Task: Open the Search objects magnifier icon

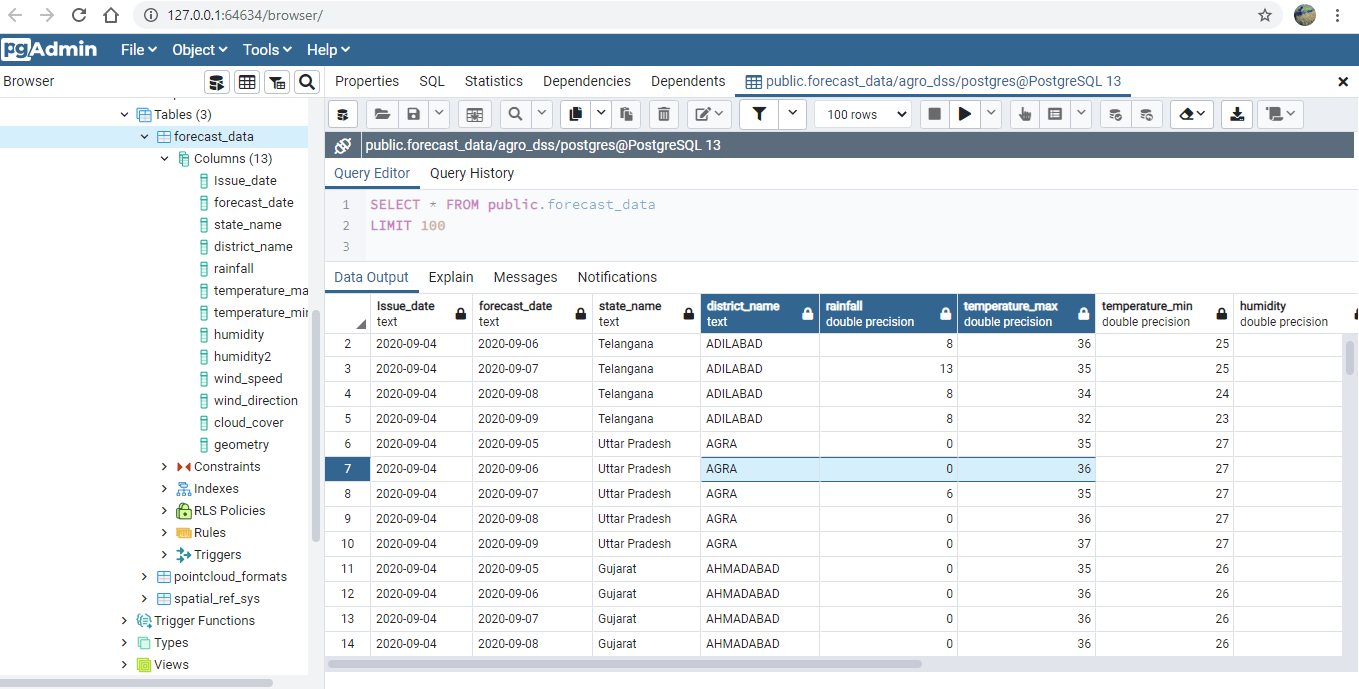Action: pyautogui.click(x=306, y=82)
